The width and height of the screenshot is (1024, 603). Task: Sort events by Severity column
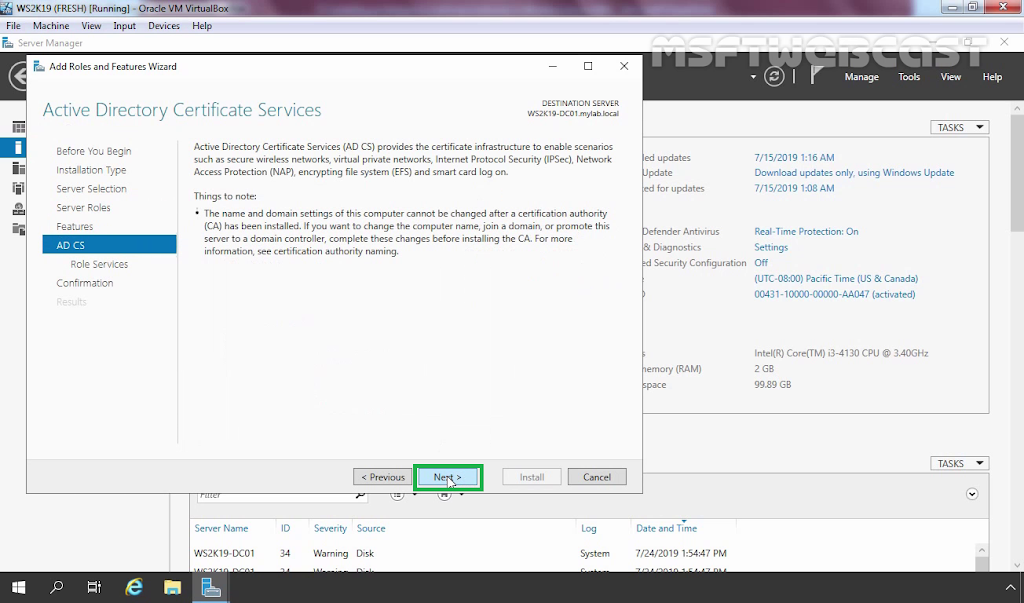point(330,528)
